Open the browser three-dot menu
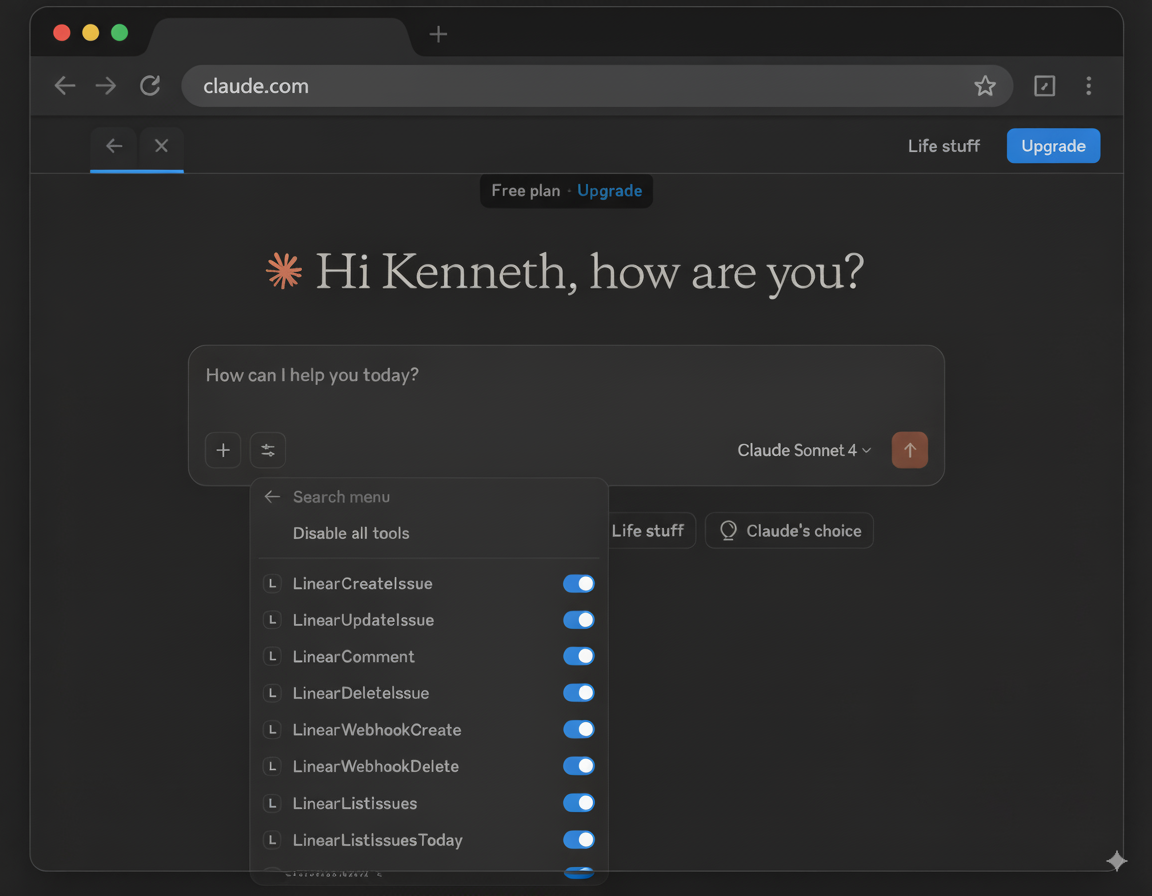 click(x=1088, y=86)
